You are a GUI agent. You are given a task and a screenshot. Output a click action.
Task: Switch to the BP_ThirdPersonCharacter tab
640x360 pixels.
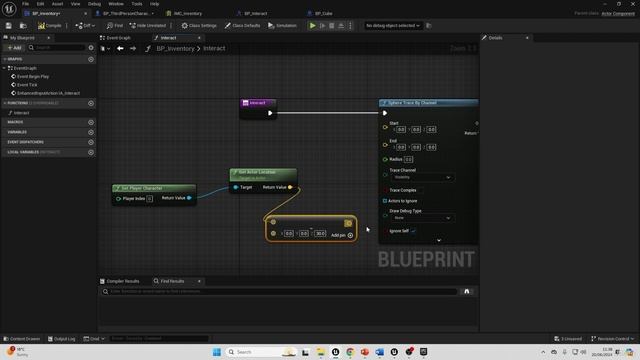[x=125, y=13]
